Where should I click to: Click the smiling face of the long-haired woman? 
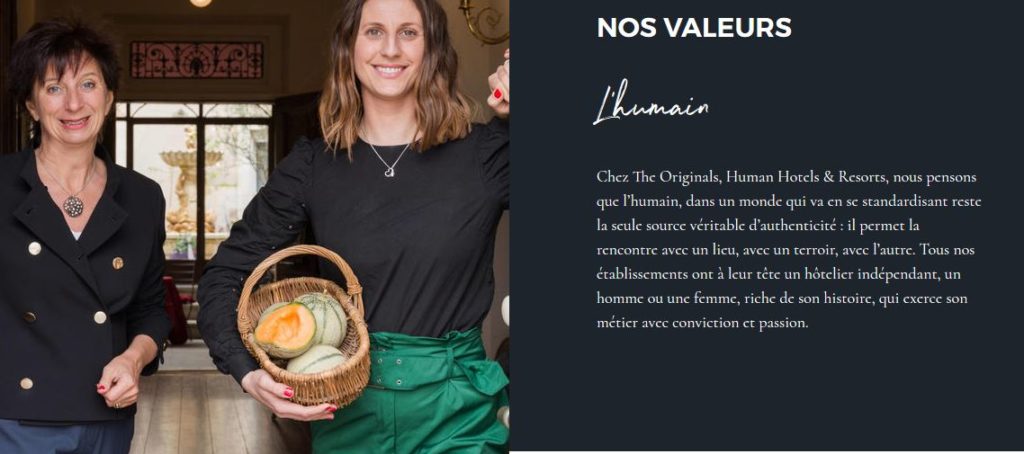point(390,44)
